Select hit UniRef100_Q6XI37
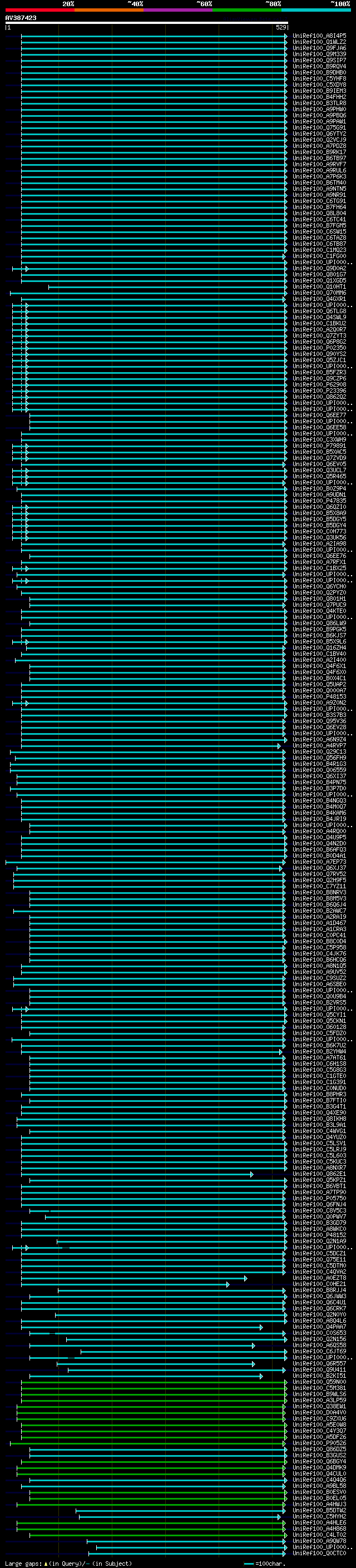The image size is (356, 1568). (x=319, y=776)
